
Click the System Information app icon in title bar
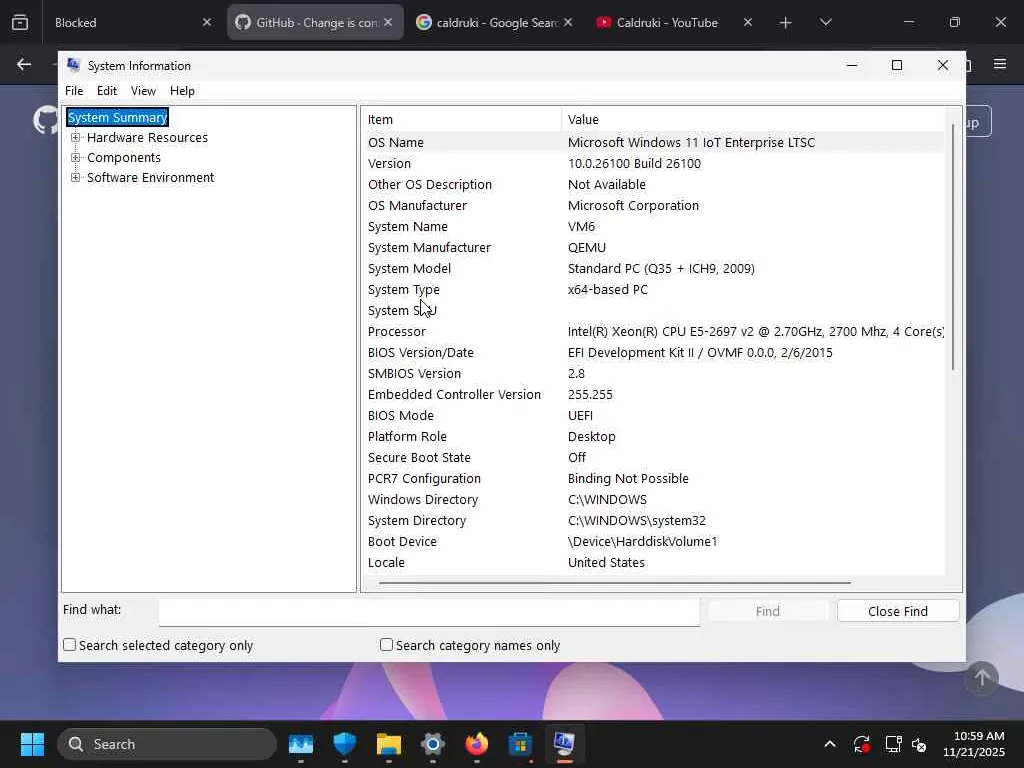tap(73, 65)
